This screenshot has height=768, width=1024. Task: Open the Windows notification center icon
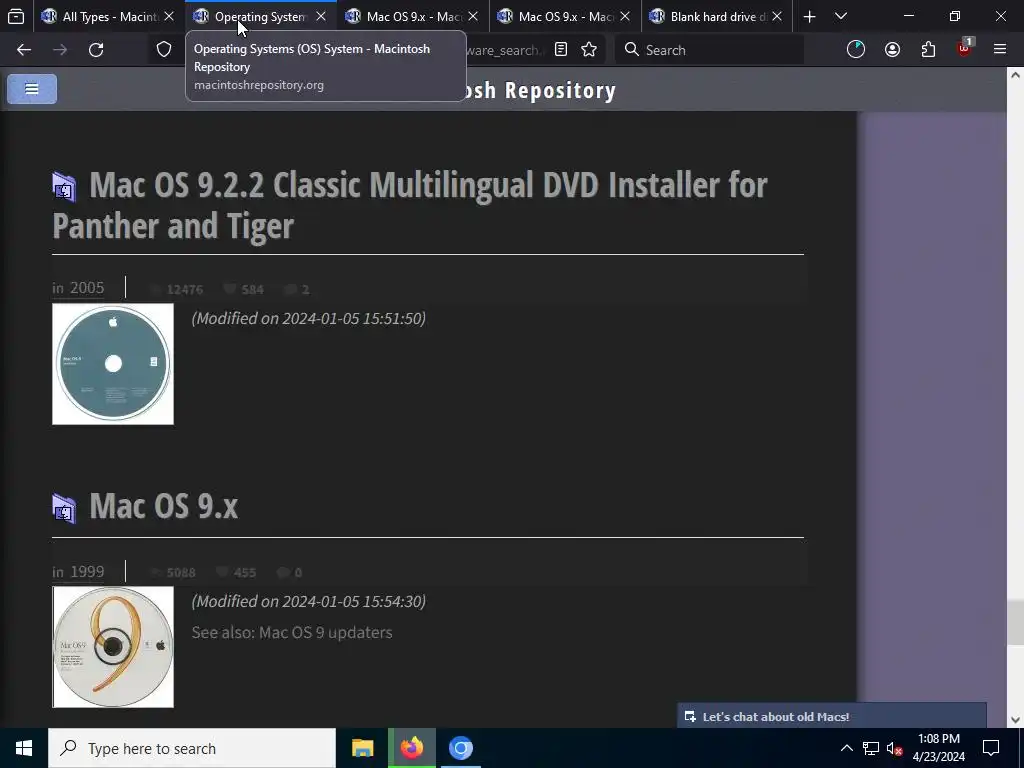point(991,748)
